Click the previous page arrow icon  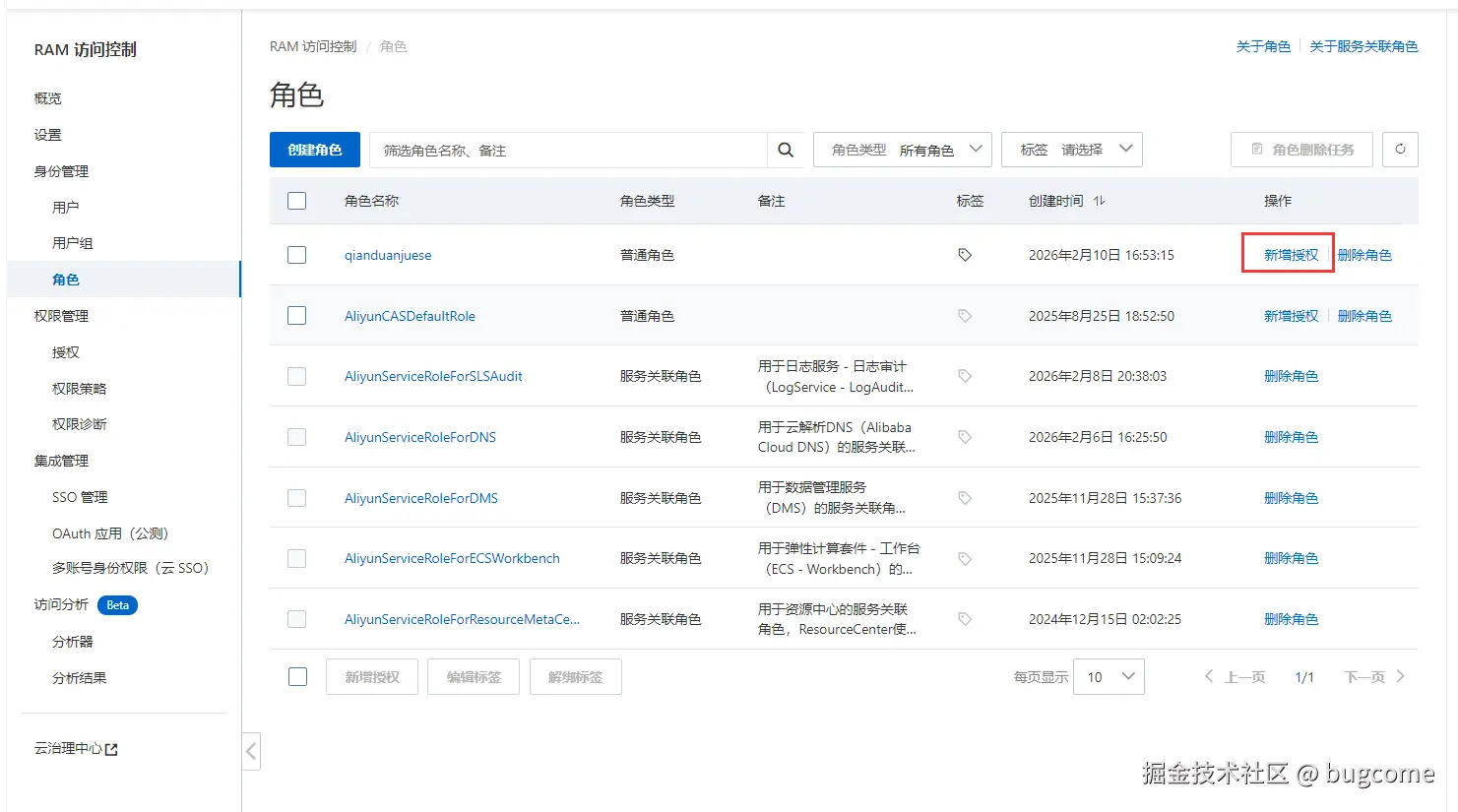pos(1209,676)
